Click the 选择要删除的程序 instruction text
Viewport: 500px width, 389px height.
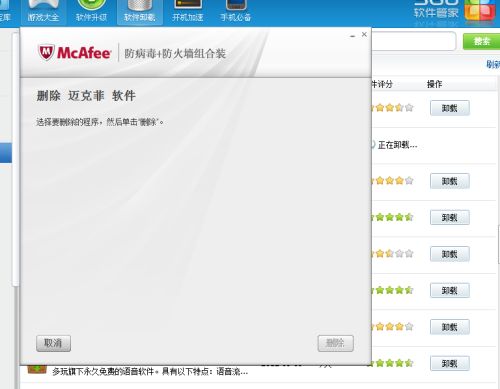pyautogui.click(x=100, y=122)
